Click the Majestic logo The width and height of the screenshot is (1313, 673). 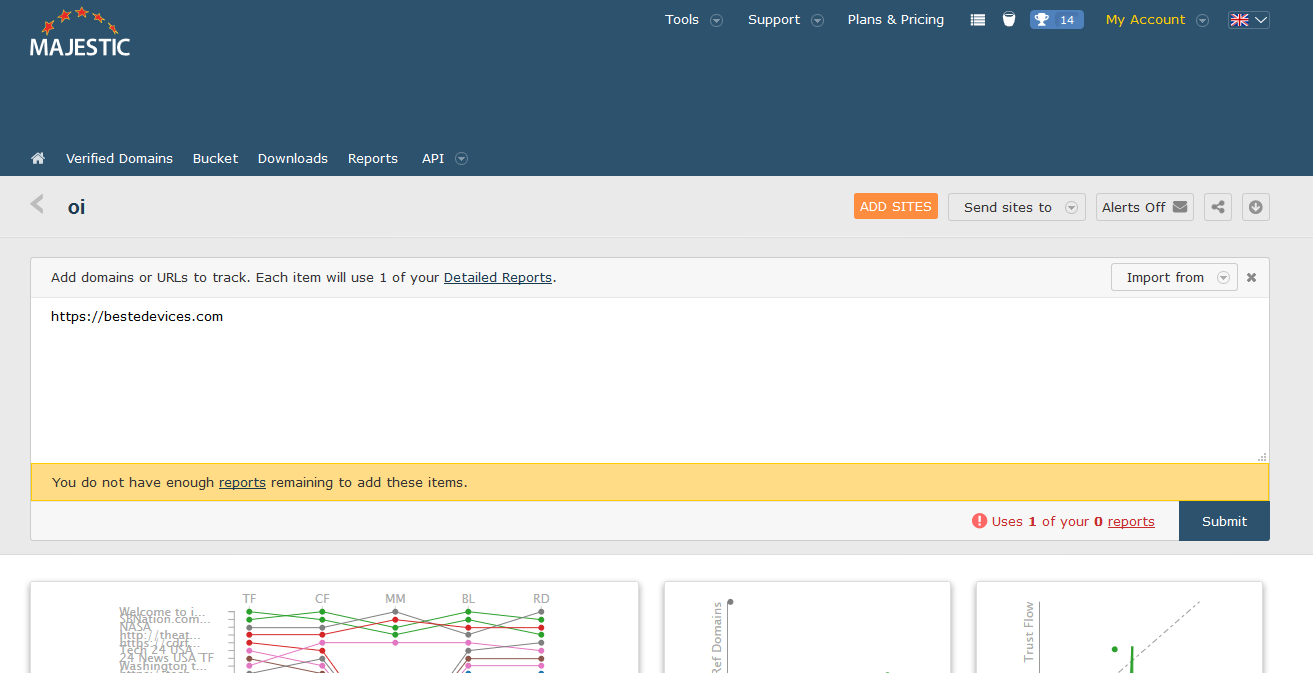click(x=80, y=32)
